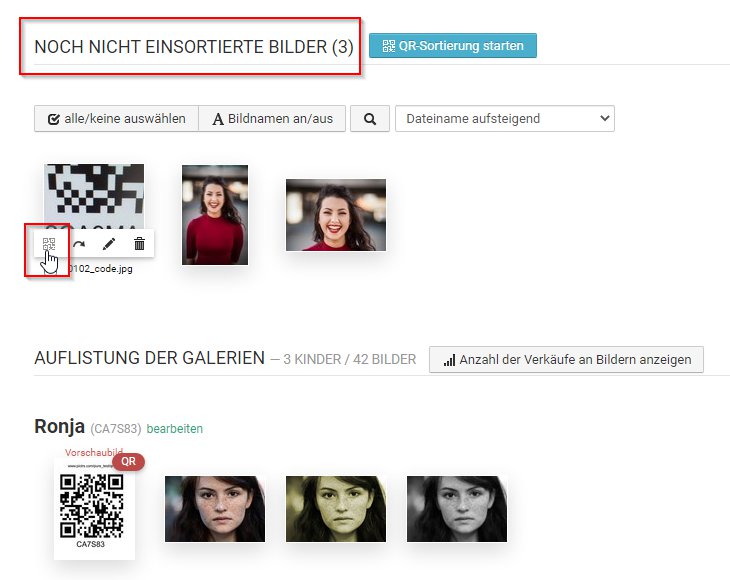Show Anzahl der Verkäufe an Bildern anzeigen
Viewport: 730px width, 580px height.
[566, 360]
